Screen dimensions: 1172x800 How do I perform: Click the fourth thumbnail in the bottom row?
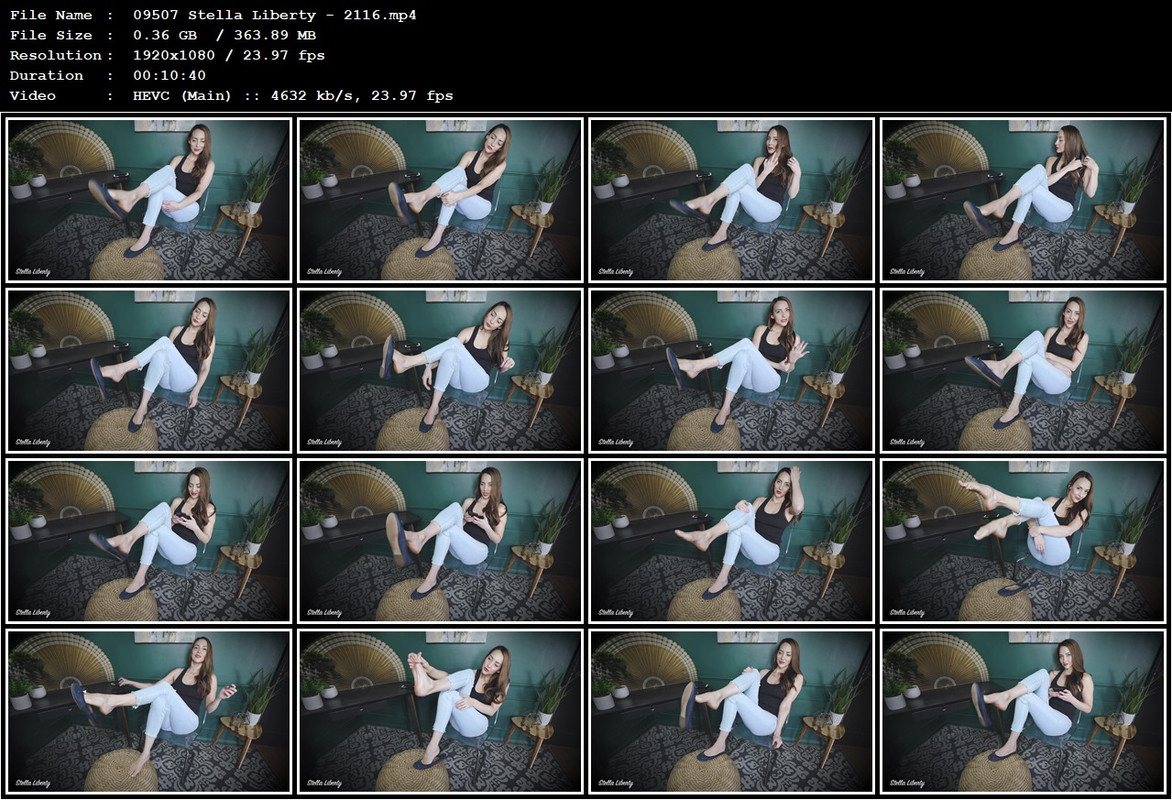[x=1023, y=711]
